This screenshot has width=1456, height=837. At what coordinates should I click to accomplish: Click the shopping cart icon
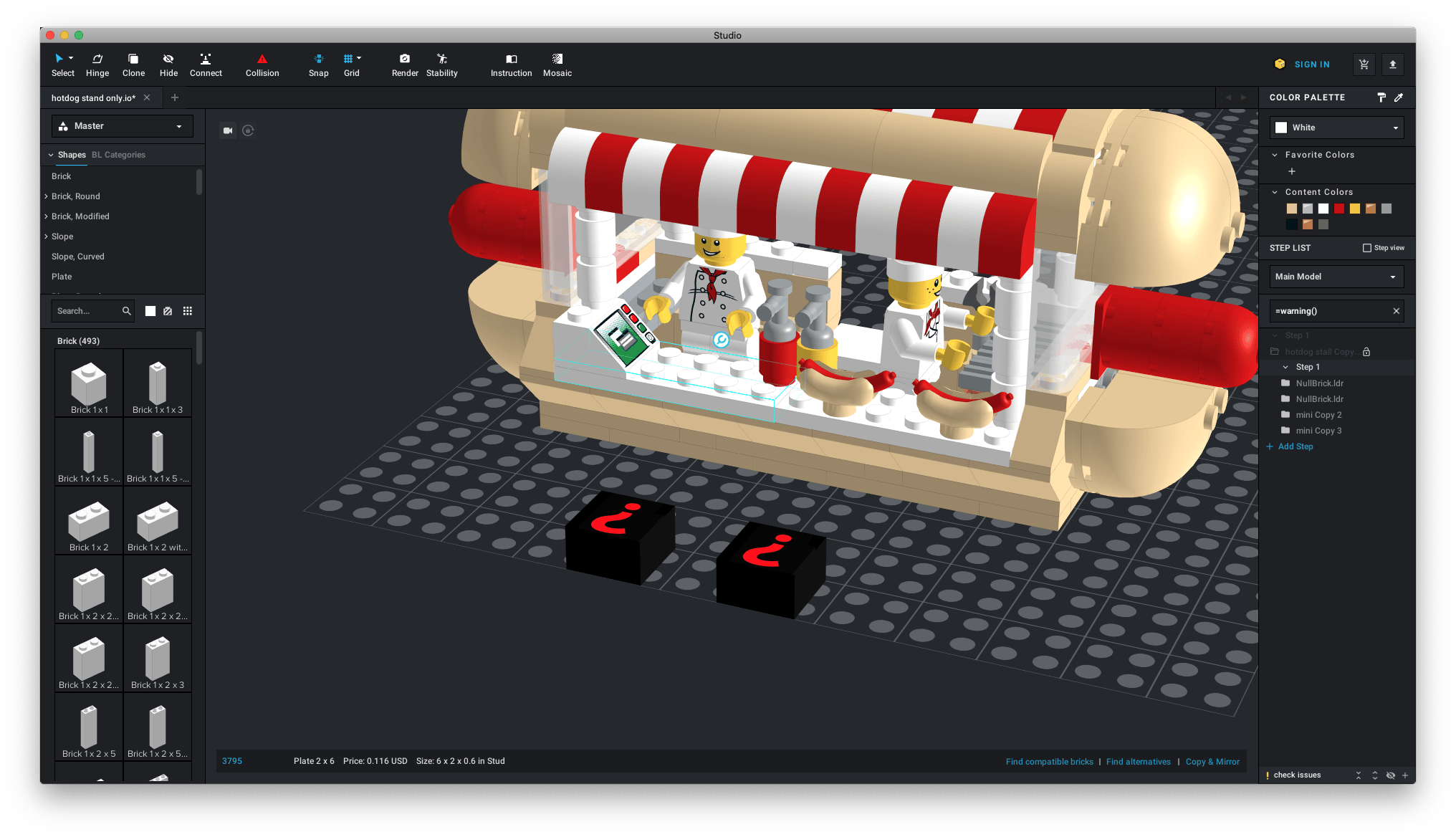coord(1364,64)
